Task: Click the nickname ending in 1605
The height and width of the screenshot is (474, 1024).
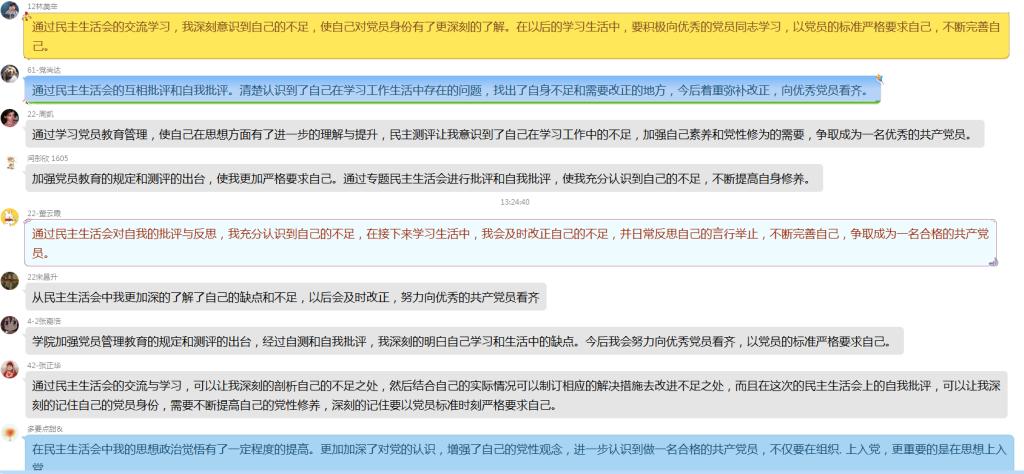Action: pos(48,158)
